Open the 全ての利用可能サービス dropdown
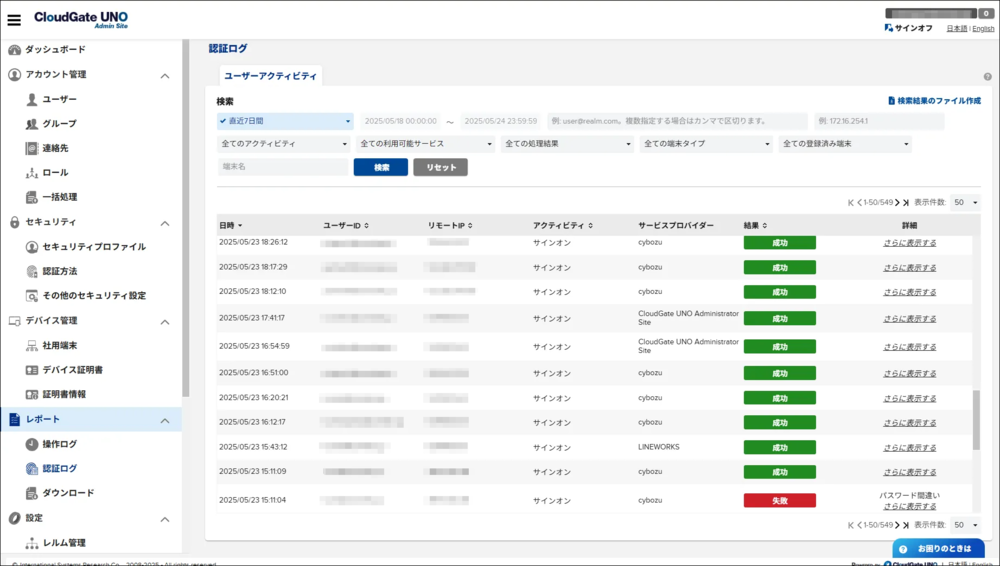Viewport: 1000px width, 566px height. (425, 144)
